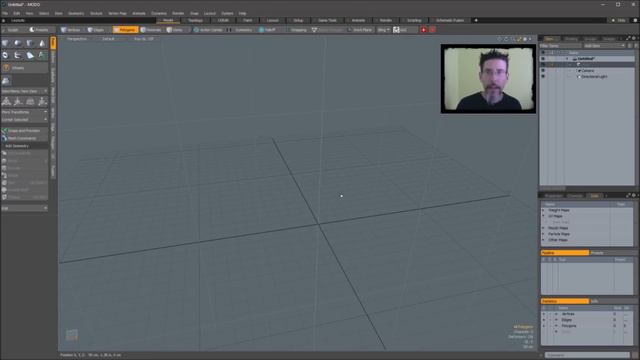Image resolution: width=640 pixels, height=360 pixels.
Task: Select the Directional Light item
Action: (x=594, y=76)
